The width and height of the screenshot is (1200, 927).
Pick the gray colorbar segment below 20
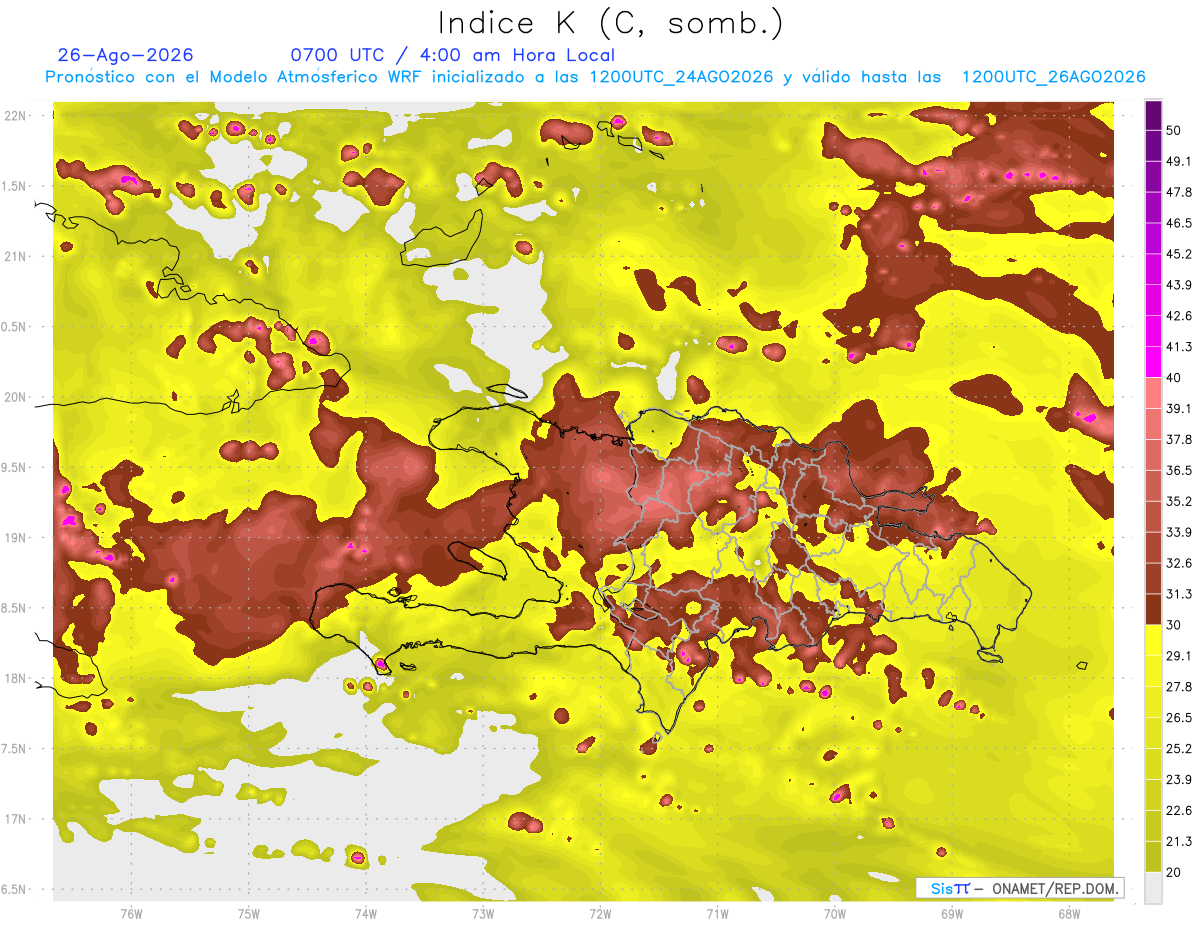tap(1153, 888)
